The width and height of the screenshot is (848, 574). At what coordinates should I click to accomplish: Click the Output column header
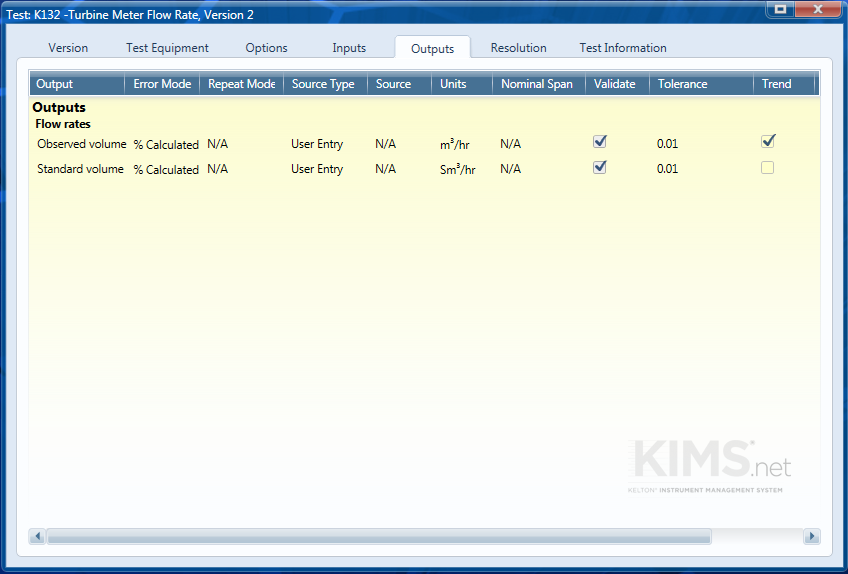point(77,84)
